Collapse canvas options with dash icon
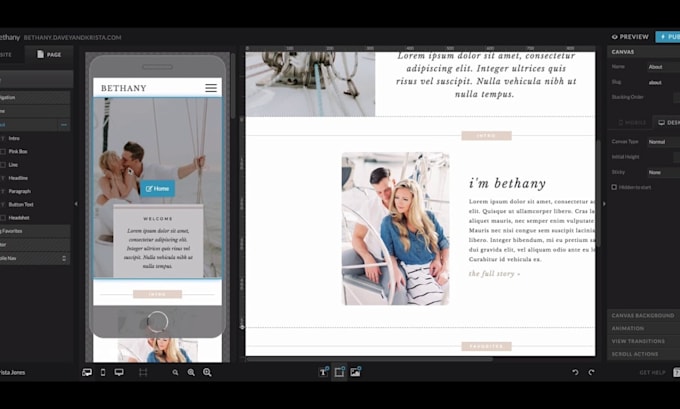This screenshot has height=409, width=680. coord(64,125)
